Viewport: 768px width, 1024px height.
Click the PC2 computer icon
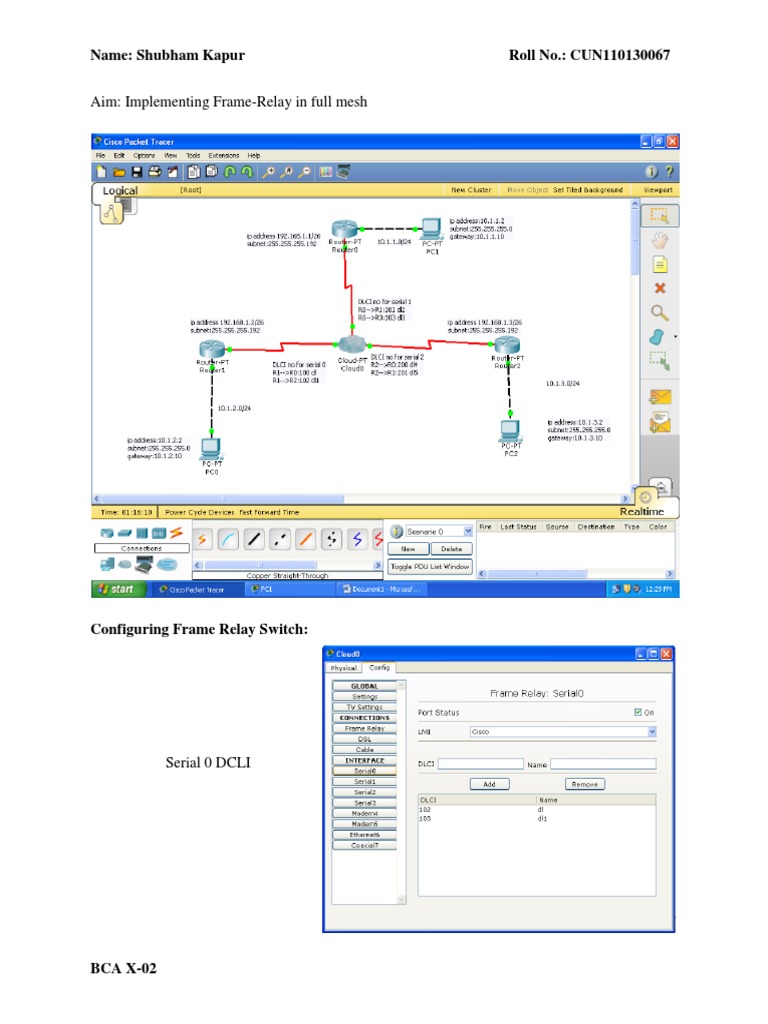[510, 431]
